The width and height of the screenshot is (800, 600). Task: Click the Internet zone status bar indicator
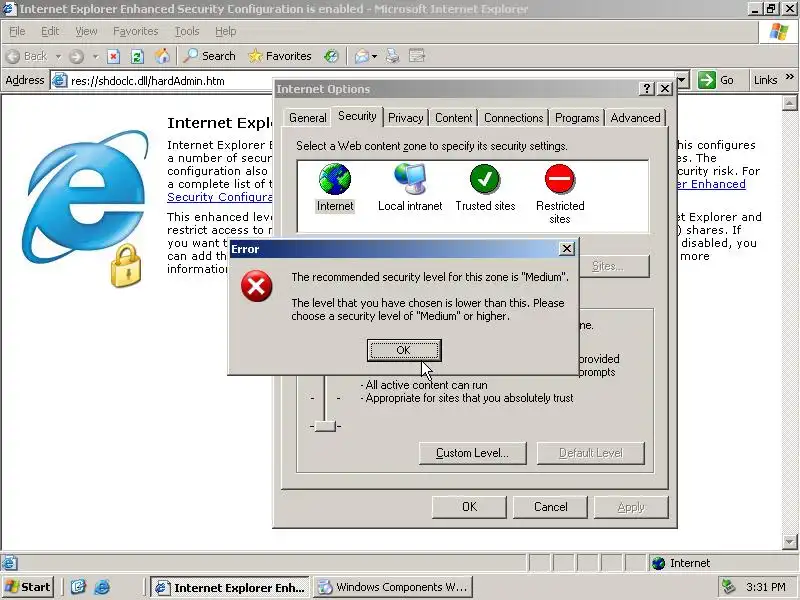click(x=681, y=563)
